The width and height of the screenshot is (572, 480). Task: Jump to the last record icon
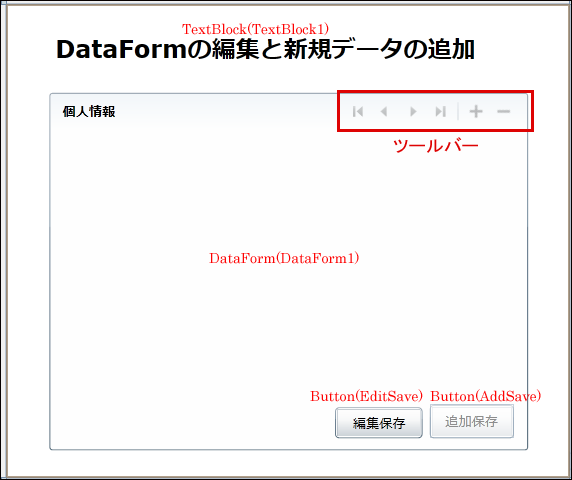441,111
